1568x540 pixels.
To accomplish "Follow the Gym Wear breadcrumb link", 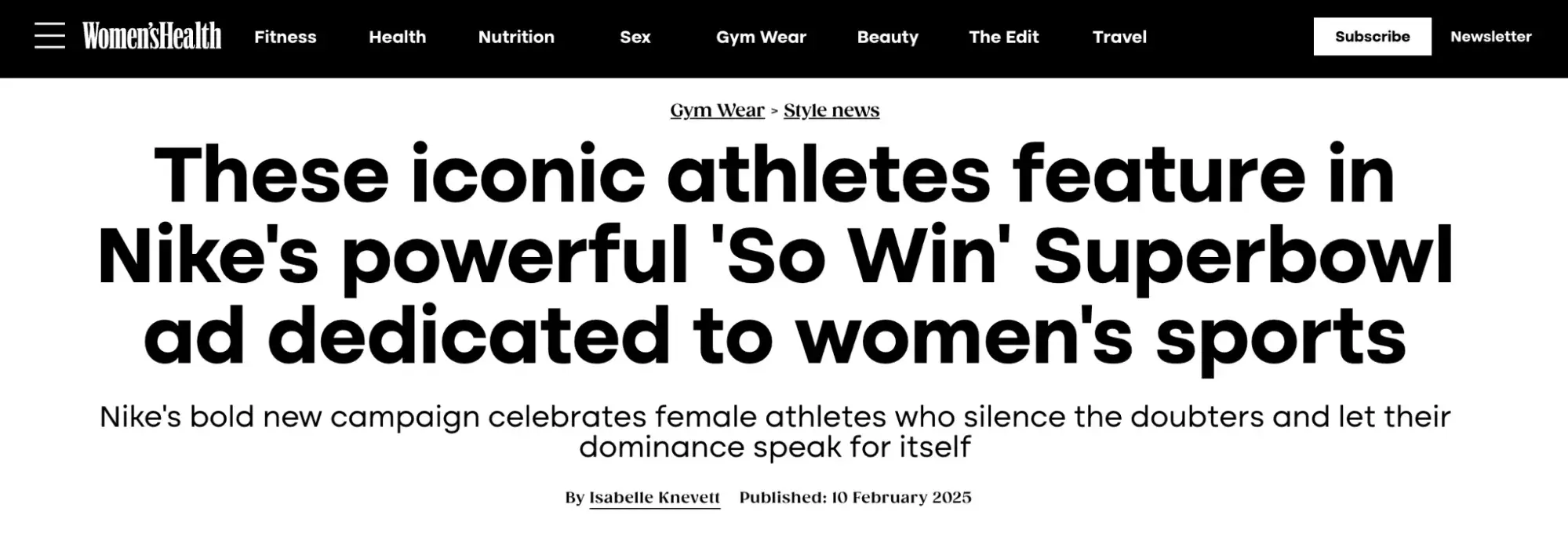I will coord(717,111).
